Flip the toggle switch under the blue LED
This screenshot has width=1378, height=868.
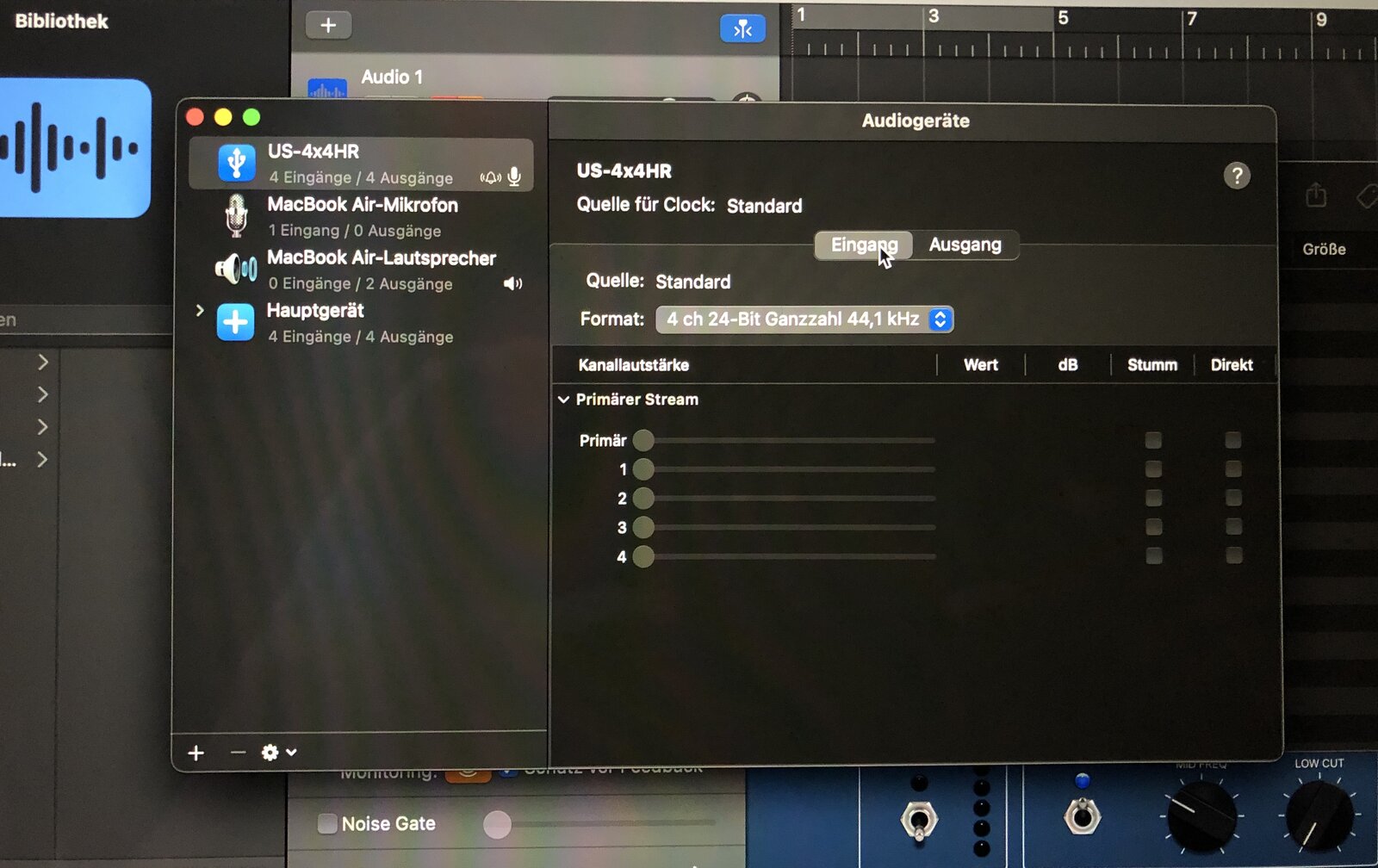click(x=1083, y=815)
